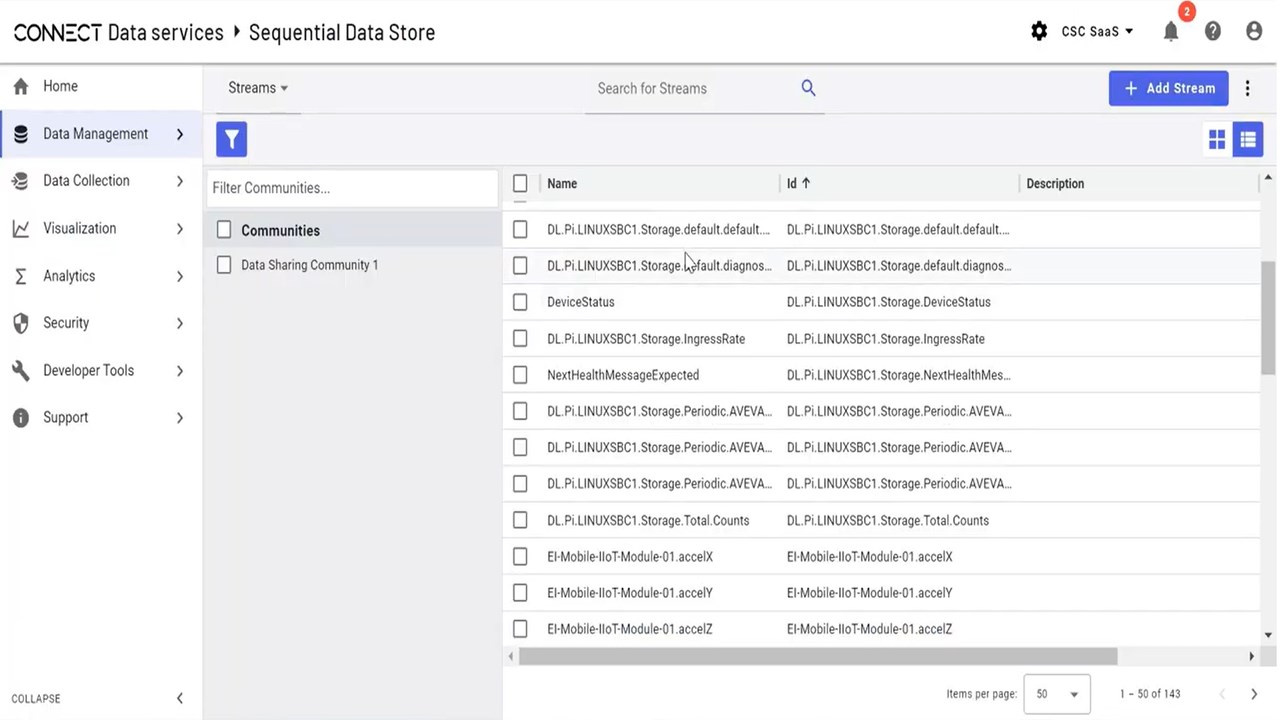Open the Streams dropdown

(x=257, y=88)
